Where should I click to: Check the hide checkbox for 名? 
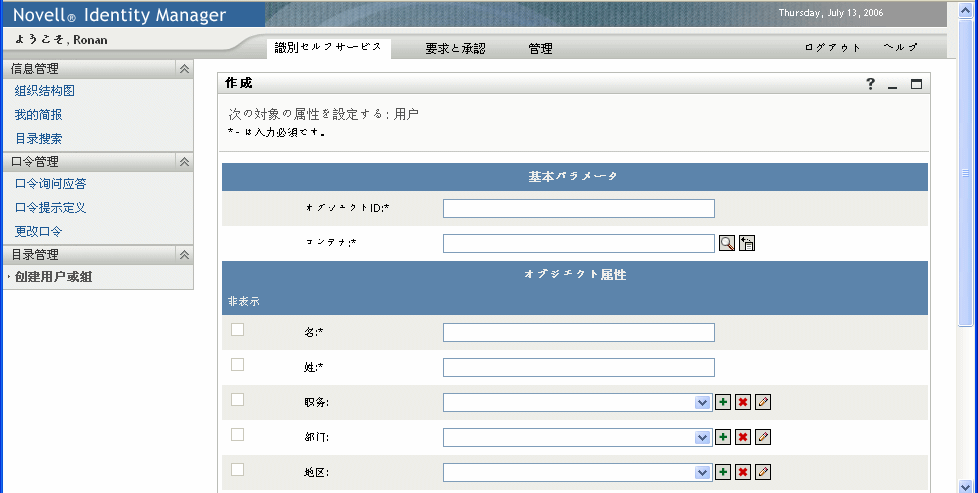pos(237,329)
